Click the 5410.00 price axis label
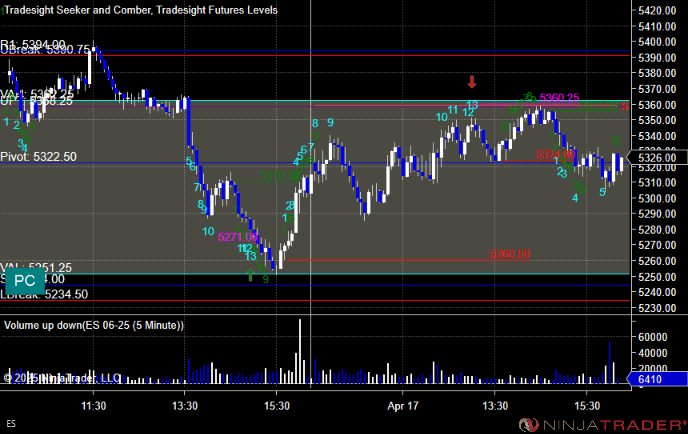 (x=657, y=26)
